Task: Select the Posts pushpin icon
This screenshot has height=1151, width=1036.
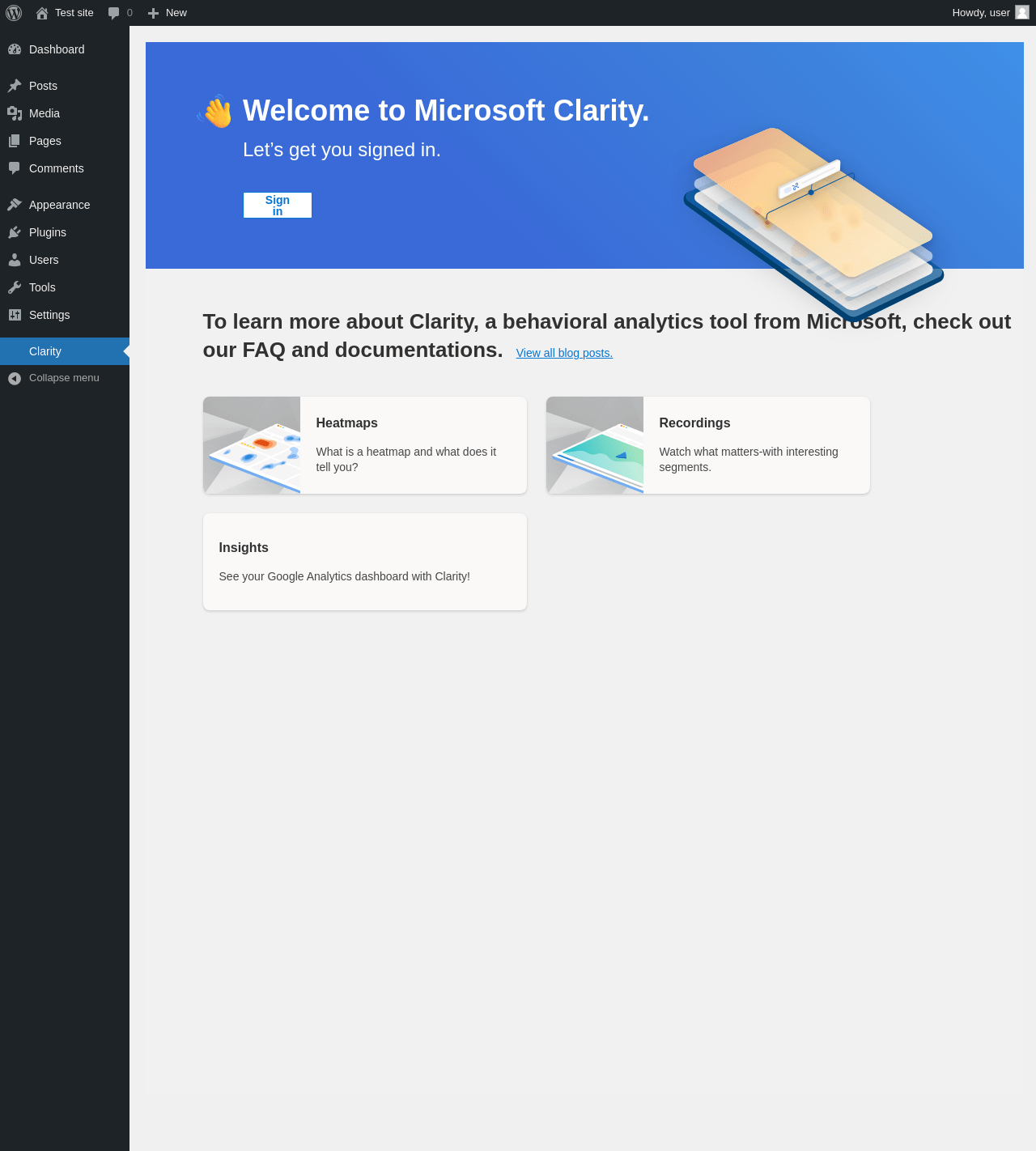Action: [x=15, y=86]
